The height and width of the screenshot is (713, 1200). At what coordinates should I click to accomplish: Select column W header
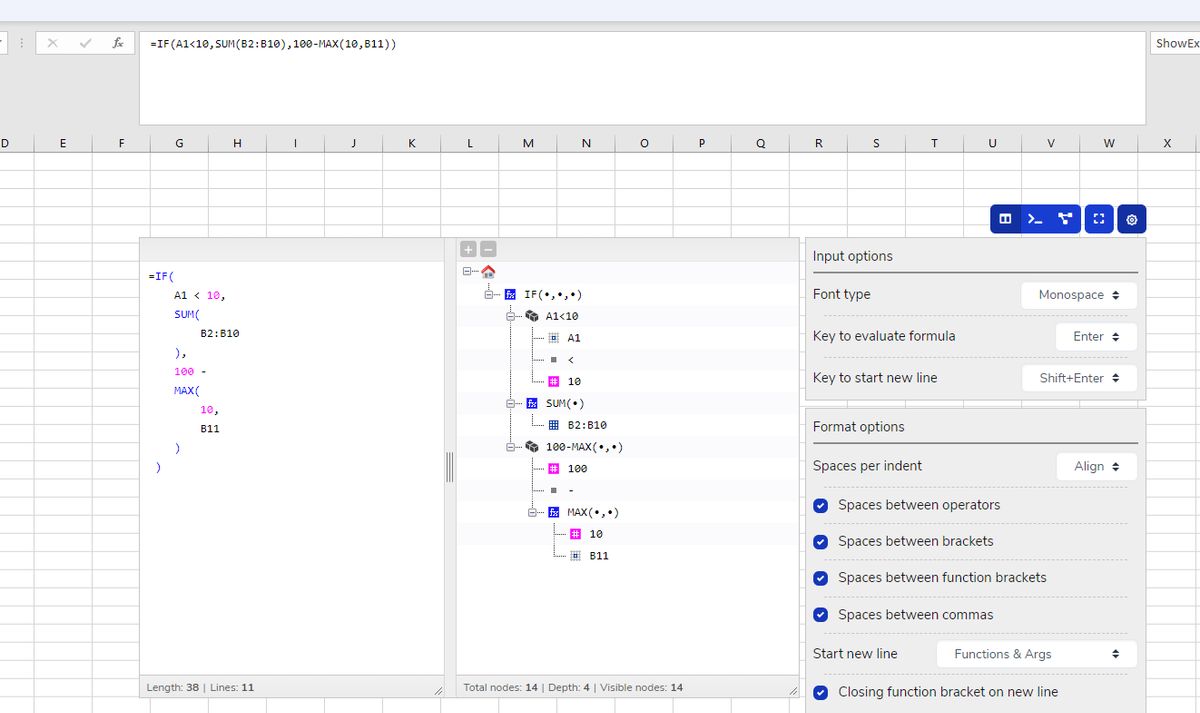point(1109,143)
